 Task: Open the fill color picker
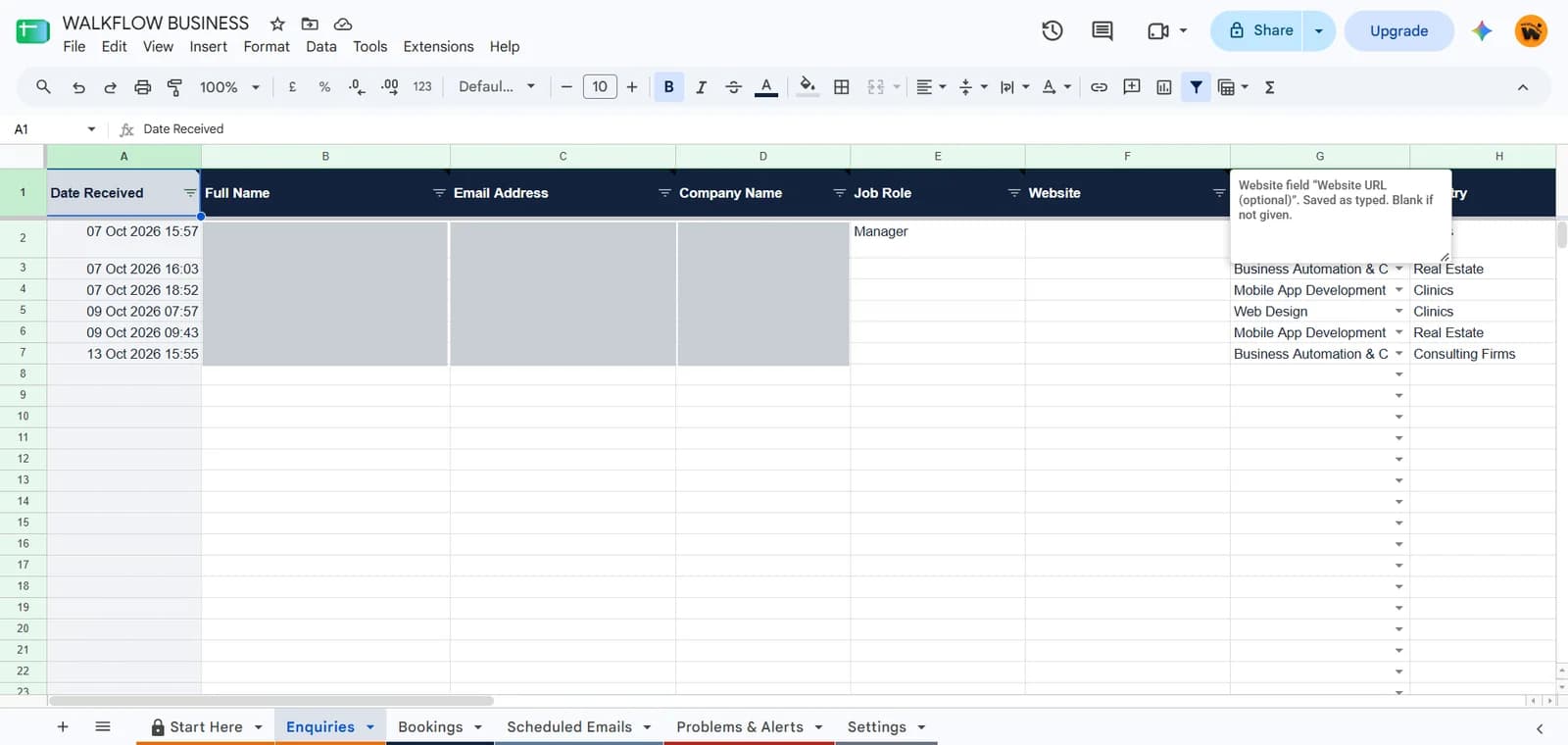[x=808, y=87]
